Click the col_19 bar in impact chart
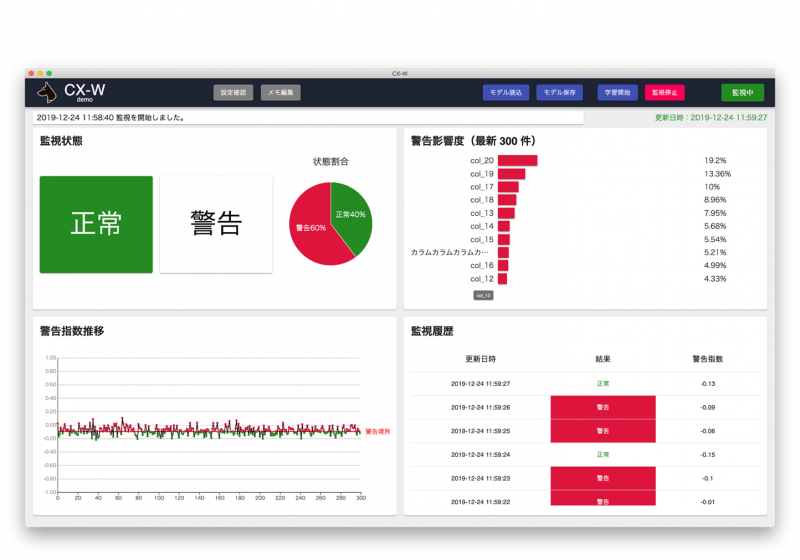The image size is (800, 560). click(511, 174)
